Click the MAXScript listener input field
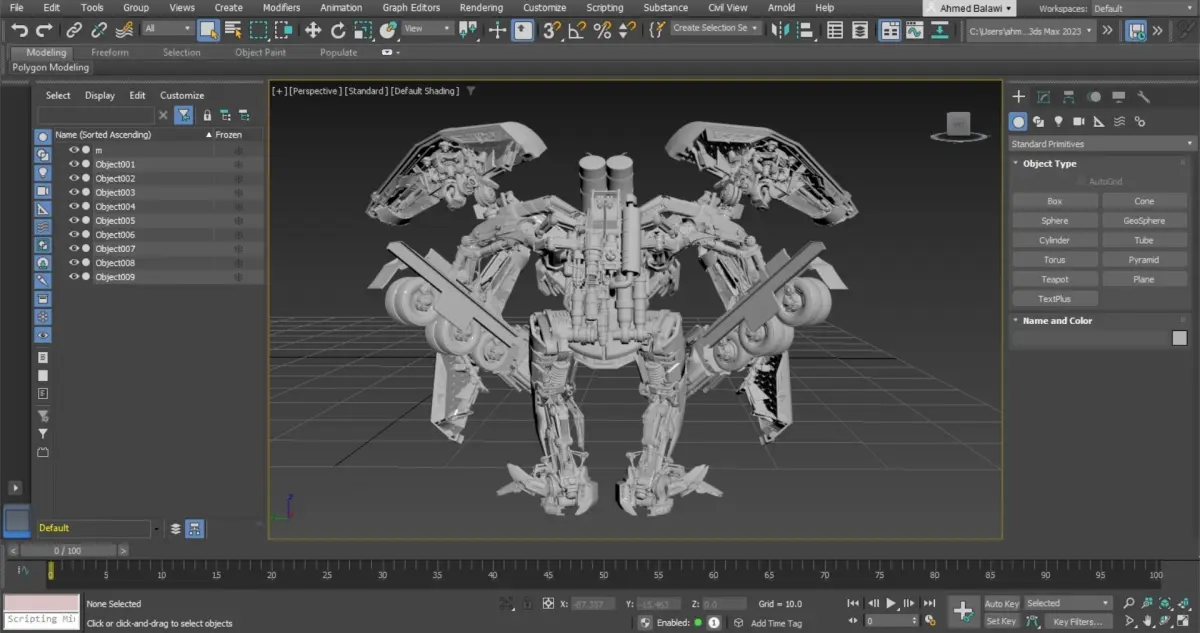The image size is (1200, 633). coord(41,620)
